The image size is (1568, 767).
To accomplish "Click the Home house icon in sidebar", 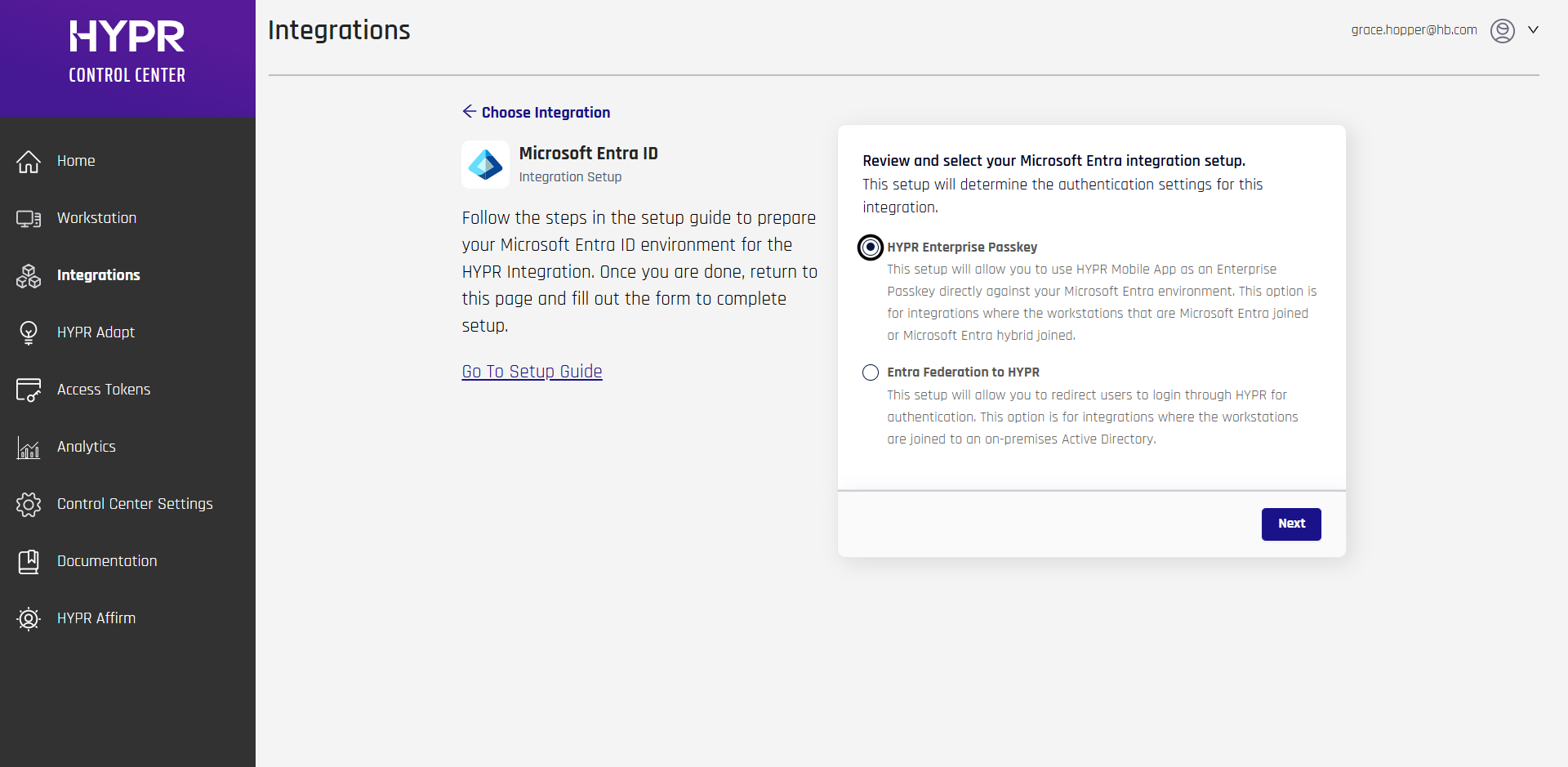I will (x=29, y=162).
